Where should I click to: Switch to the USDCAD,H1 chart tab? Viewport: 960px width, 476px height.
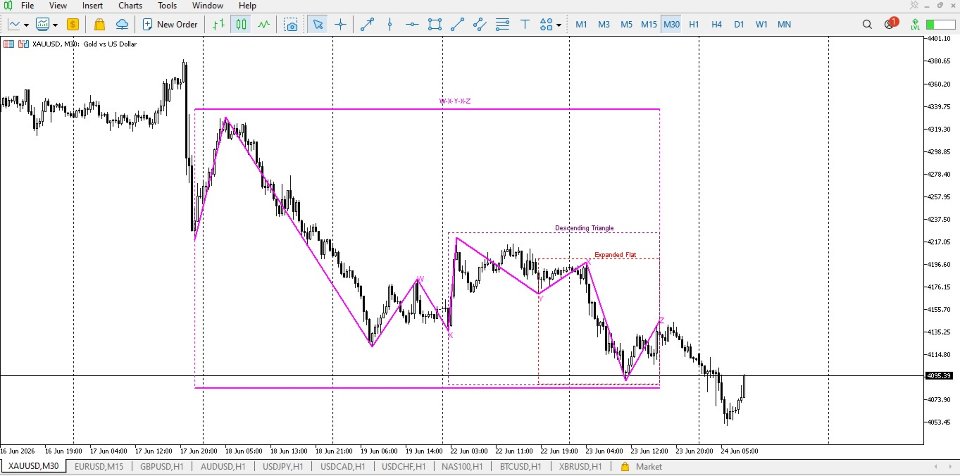(x=343, y=467)
